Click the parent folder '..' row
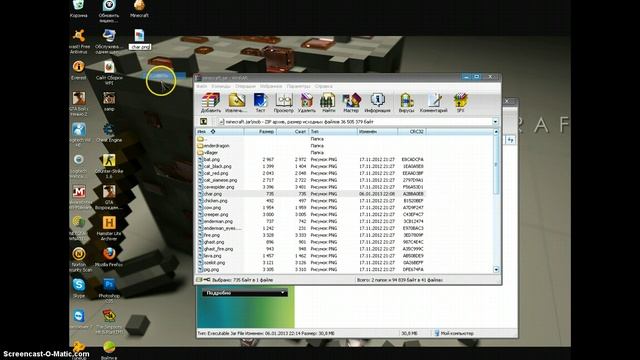The width and height of the screenshot is (640, 360). pos(310,139)
